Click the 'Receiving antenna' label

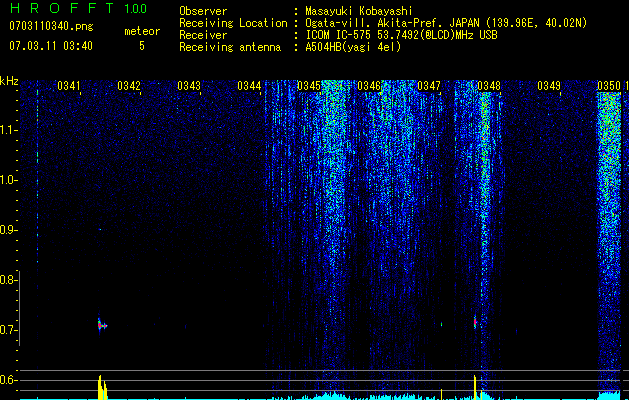[230, 47]
